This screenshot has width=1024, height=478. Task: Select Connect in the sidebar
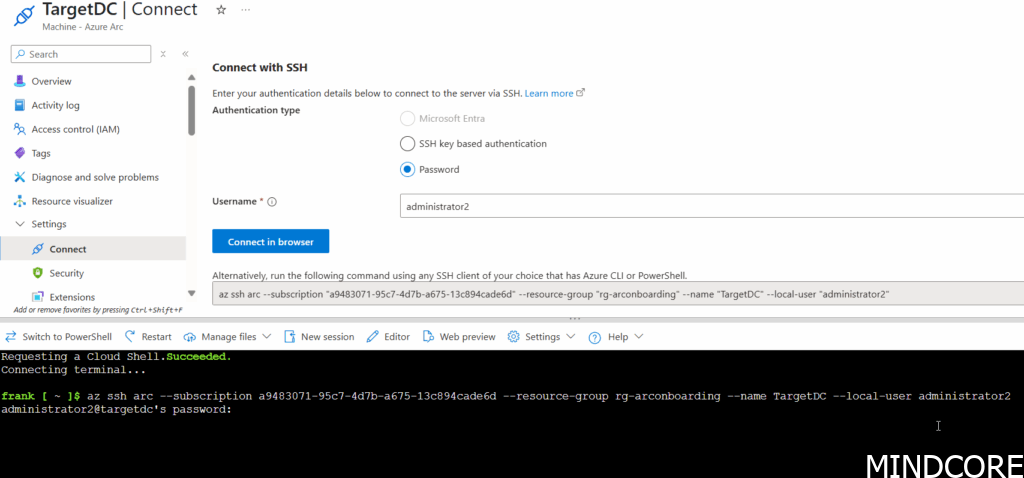pos(93,249)
